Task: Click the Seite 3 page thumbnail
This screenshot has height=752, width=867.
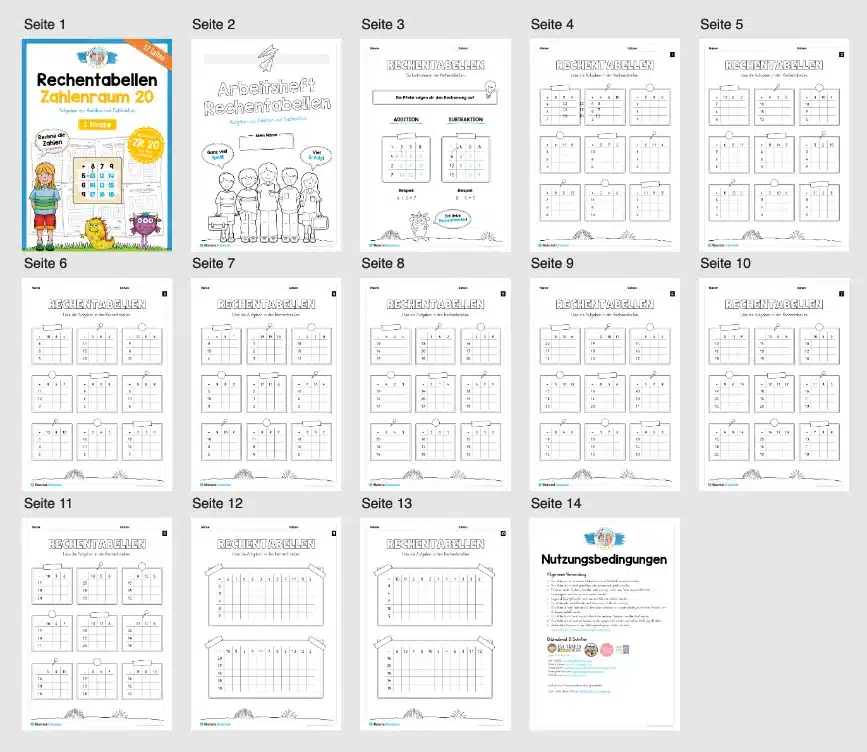Action: tap(436, 145)
